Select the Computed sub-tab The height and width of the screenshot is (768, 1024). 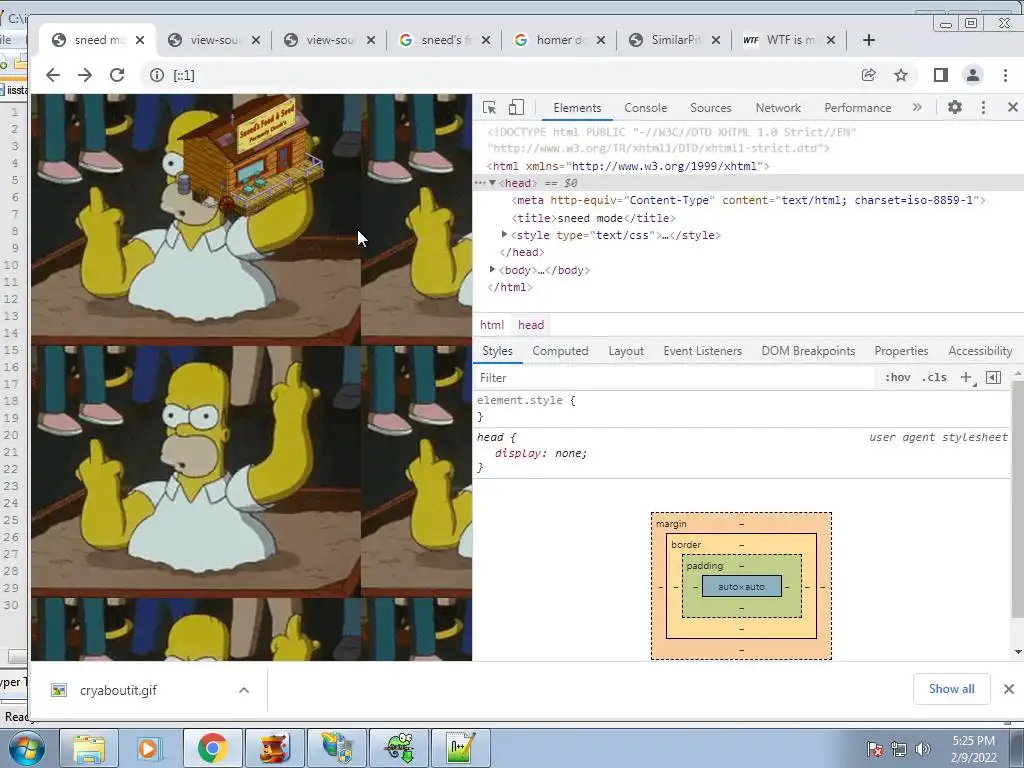pos(560,351)
